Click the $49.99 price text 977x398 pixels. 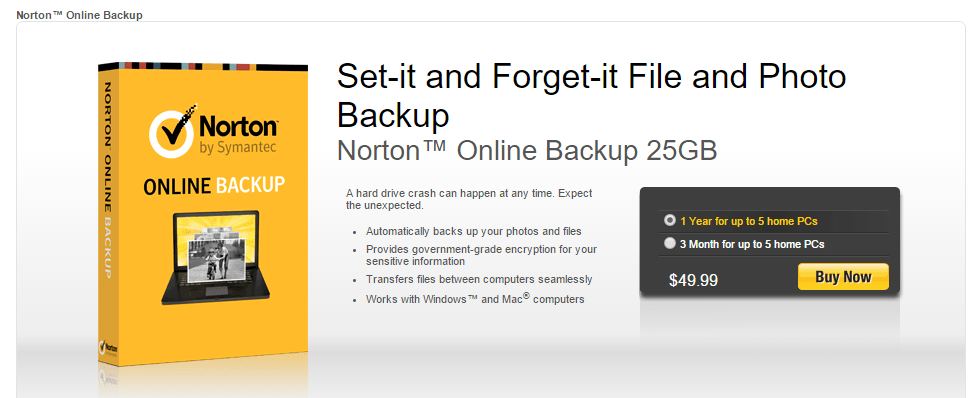pyautogui.click(x=693, y=280)
